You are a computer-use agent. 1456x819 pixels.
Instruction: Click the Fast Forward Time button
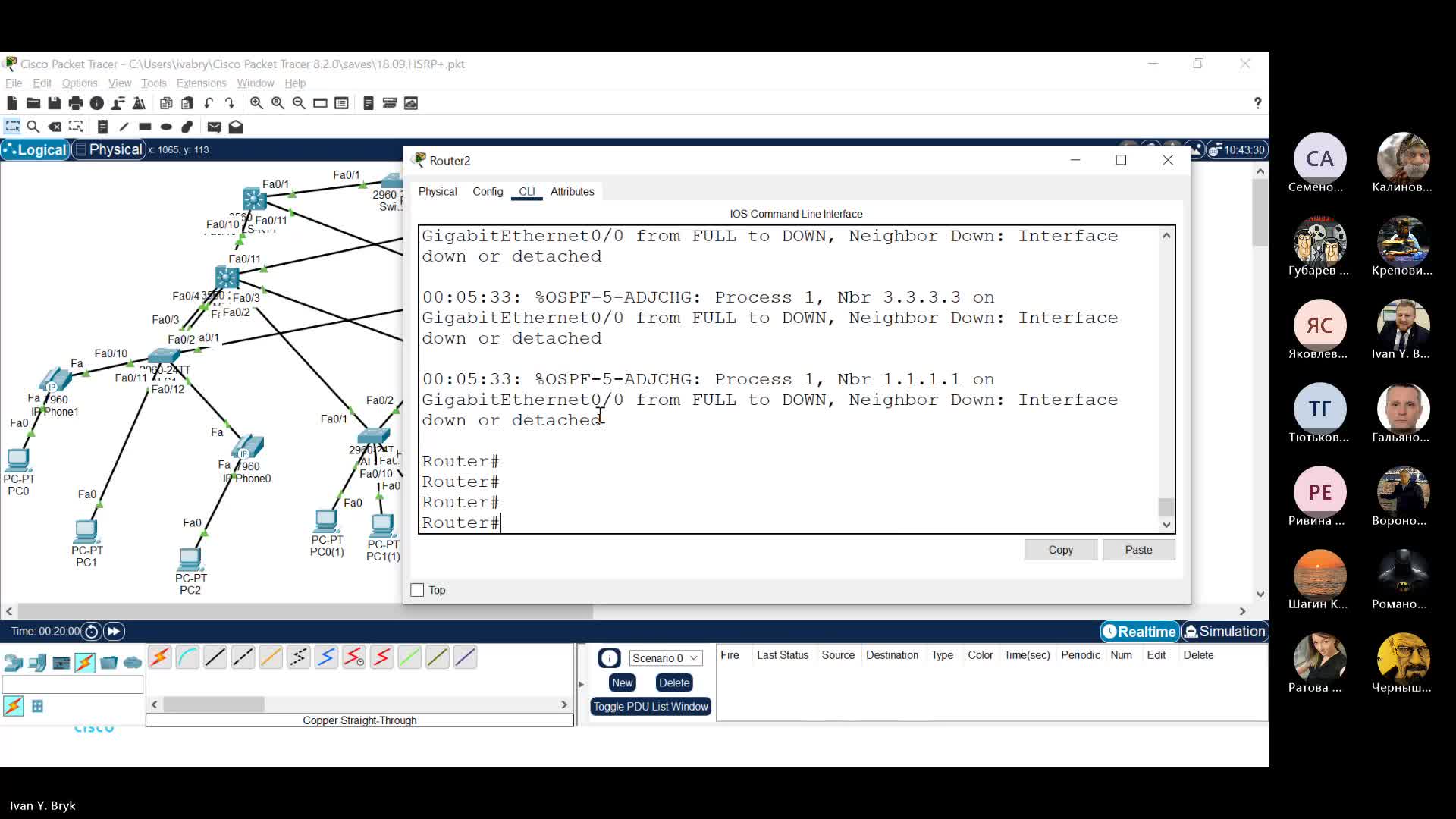114,631
